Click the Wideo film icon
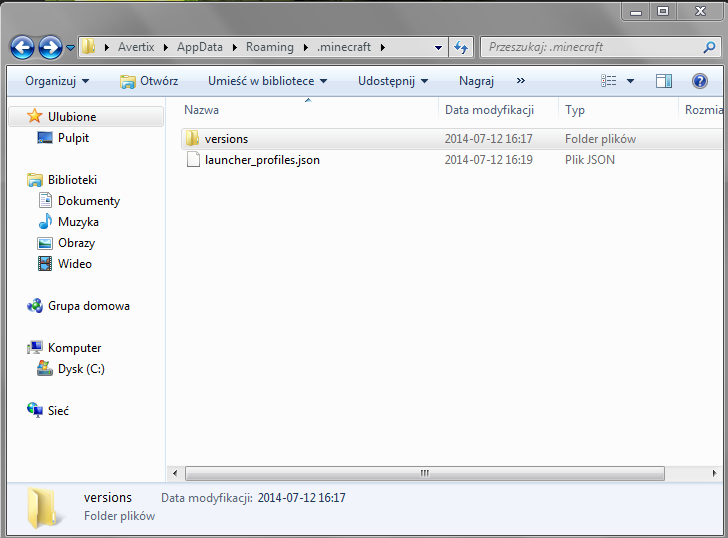 (x=45, y=264)
